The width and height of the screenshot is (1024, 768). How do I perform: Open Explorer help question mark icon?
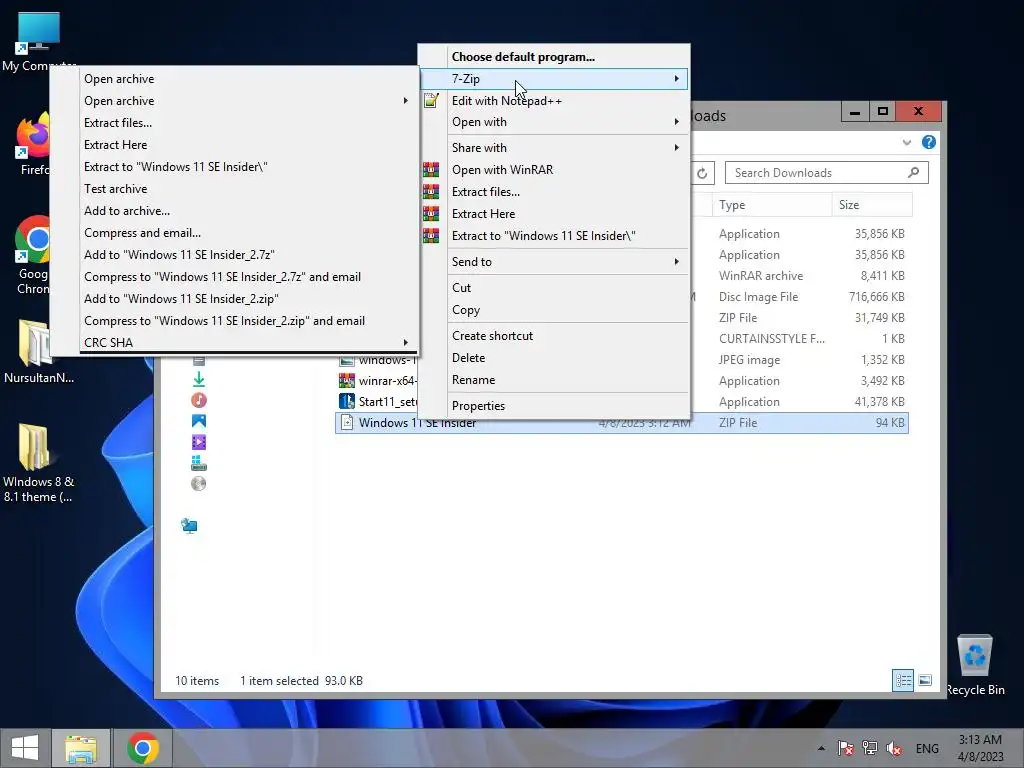tap(928, 142)
